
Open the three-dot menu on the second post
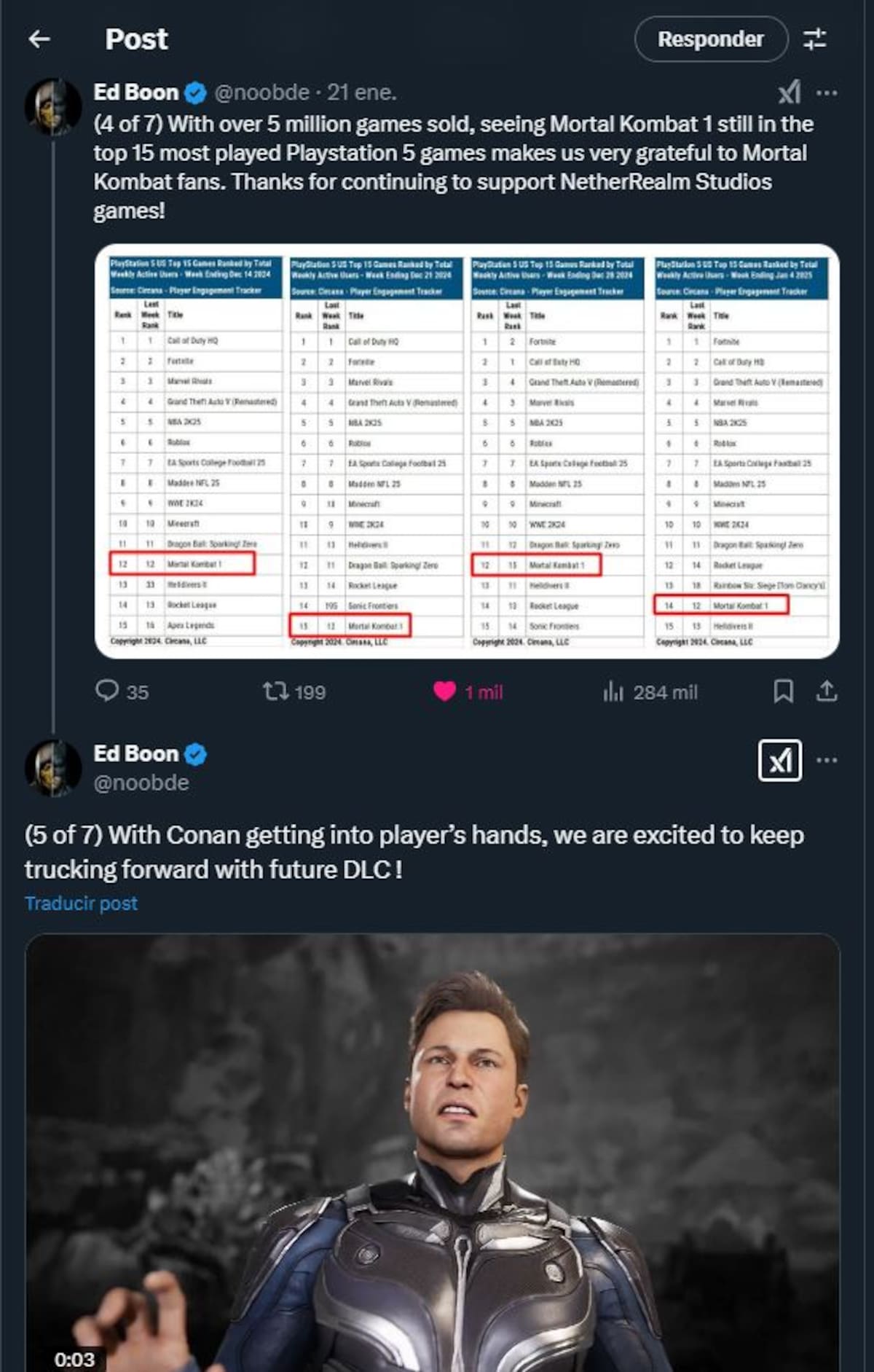click(x=827, y=761)
